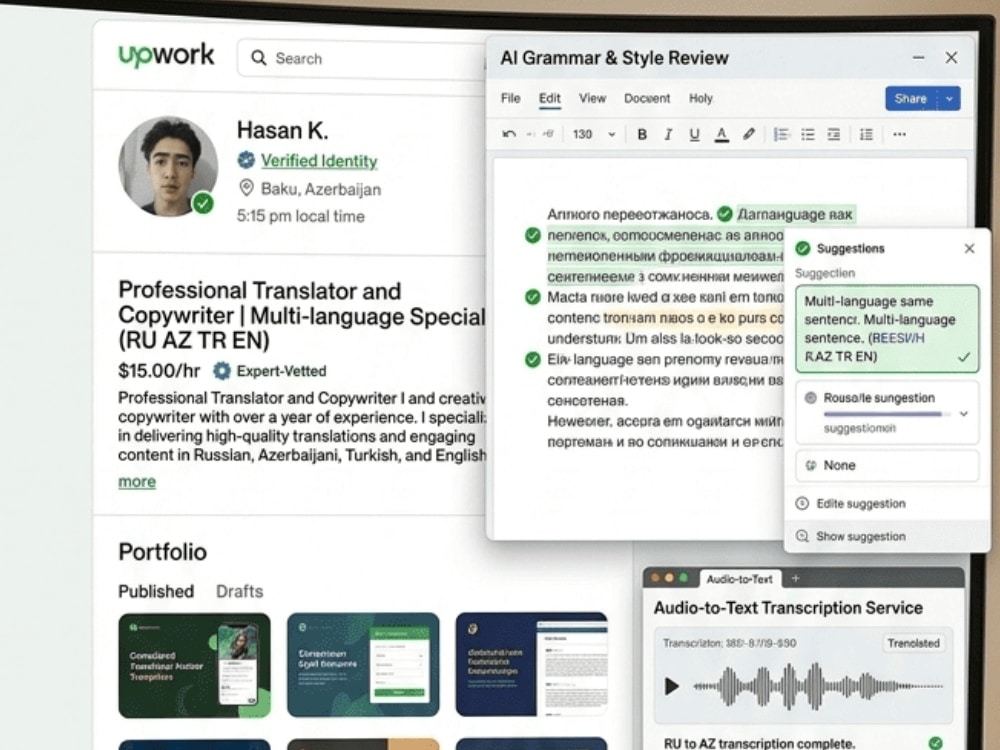Switch to the Published portfolio tab

tap(156, 591)
